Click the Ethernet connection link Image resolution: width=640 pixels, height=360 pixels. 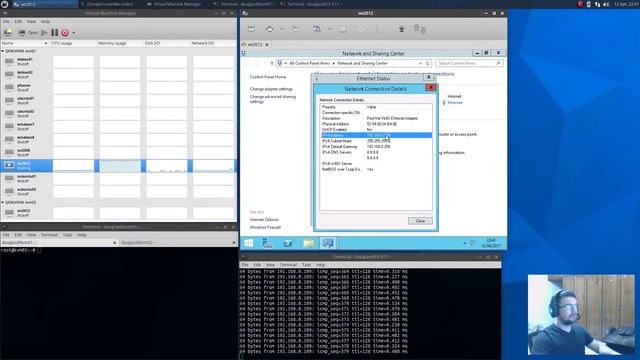pyautogui.click(x=455, y=102)
